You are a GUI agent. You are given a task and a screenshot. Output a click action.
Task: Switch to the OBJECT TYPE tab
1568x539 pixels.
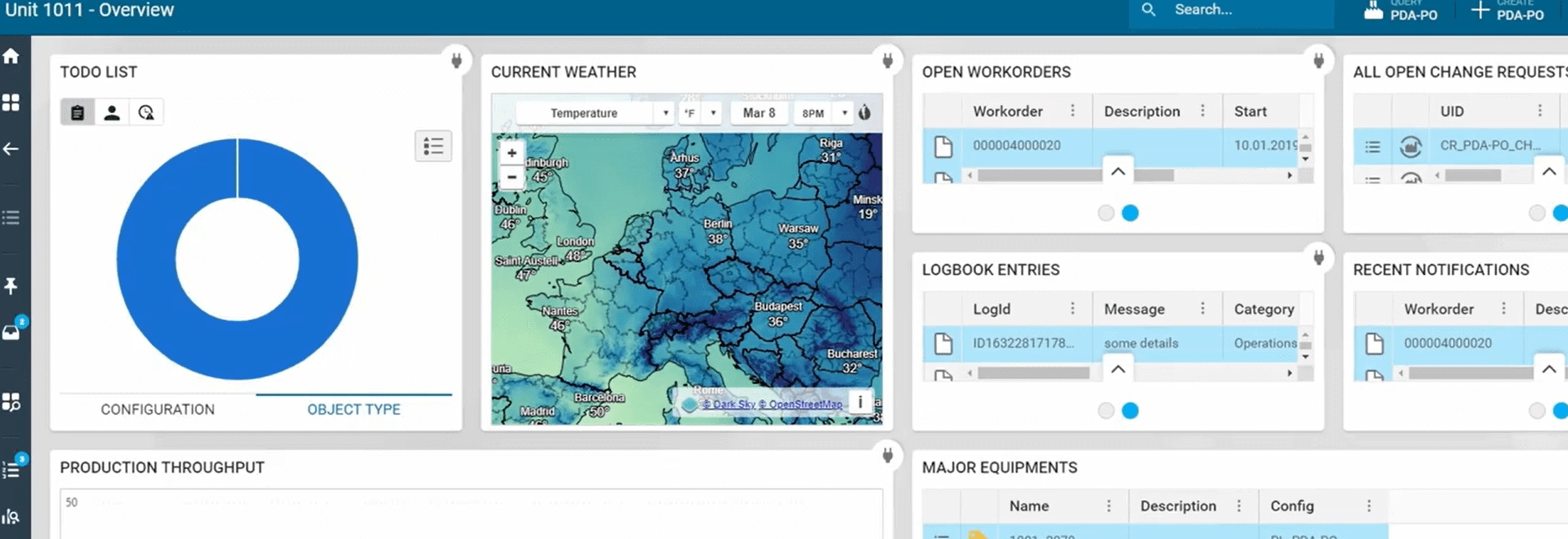pyautogui.click(x=353, y=409)
